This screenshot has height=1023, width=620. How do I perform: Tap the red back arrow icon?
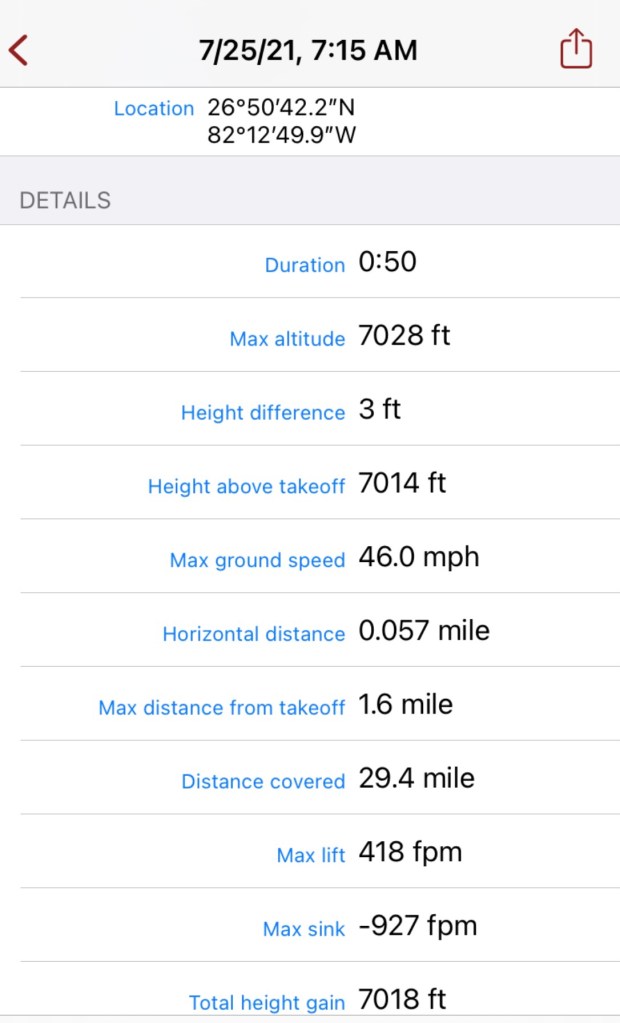(x=19, y=50)
